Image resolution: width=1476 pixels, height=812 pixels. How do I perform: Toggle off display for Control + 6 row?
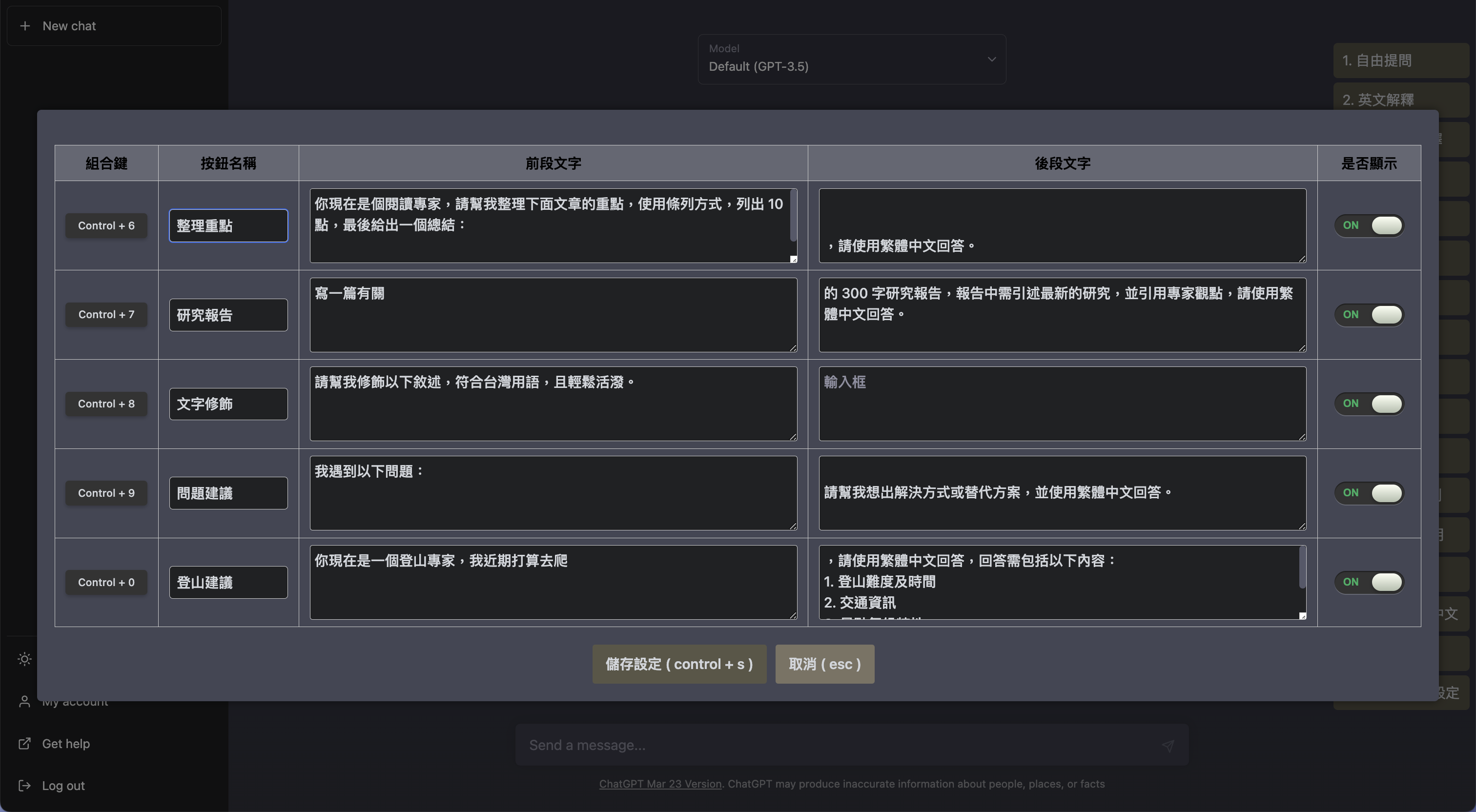point(1369,225)
